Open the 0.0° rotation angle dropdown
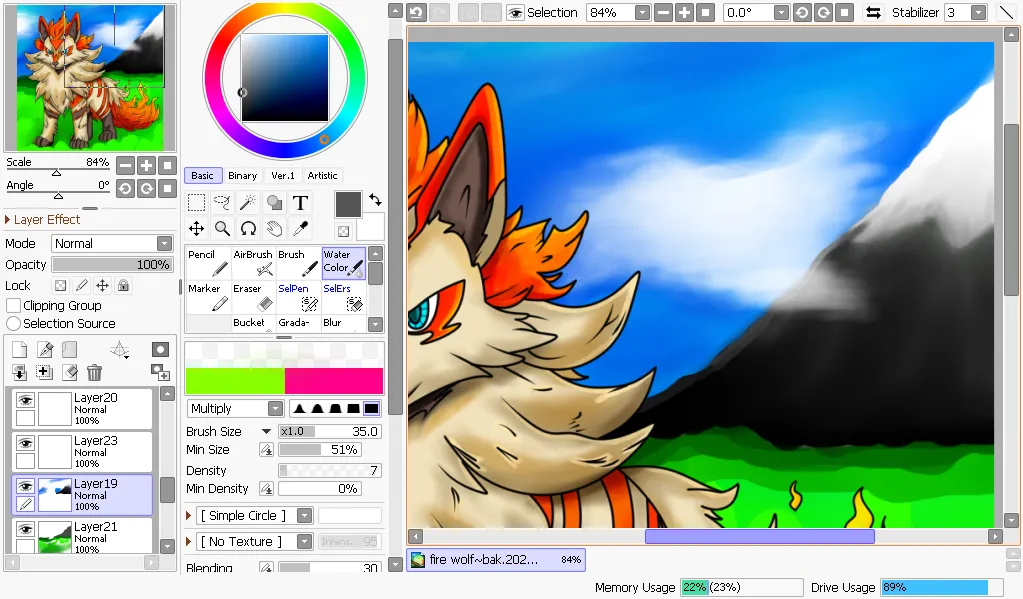This screenshot has width=1023, height=599. pyautogui.click(x=781, y=12)
